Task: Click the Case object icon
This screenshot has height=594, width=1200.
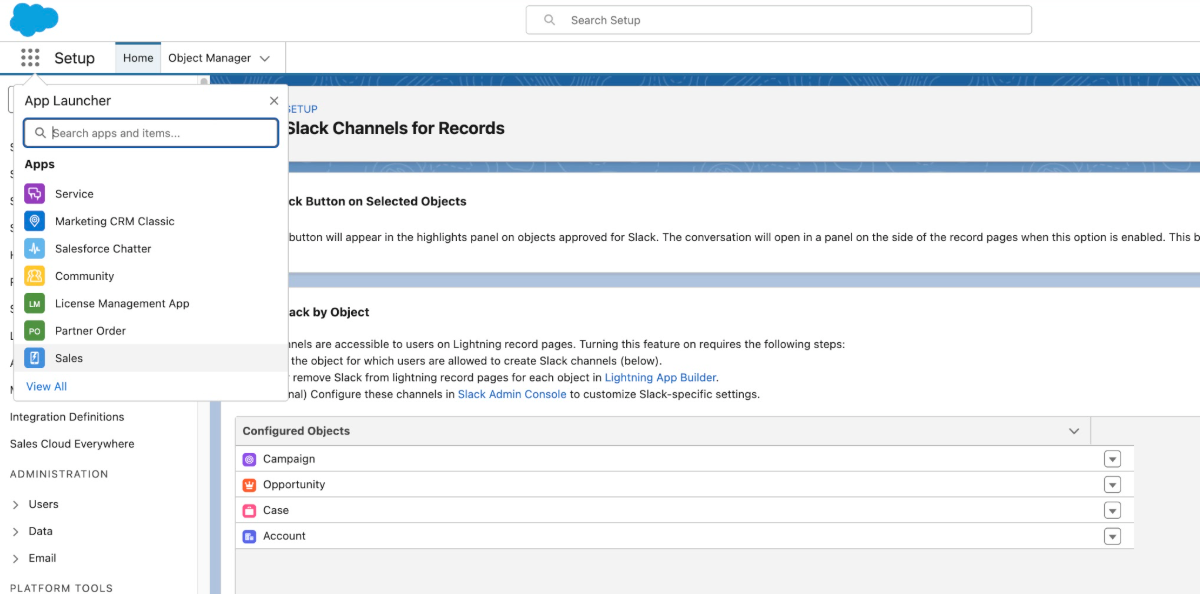Action: [250, 510]
